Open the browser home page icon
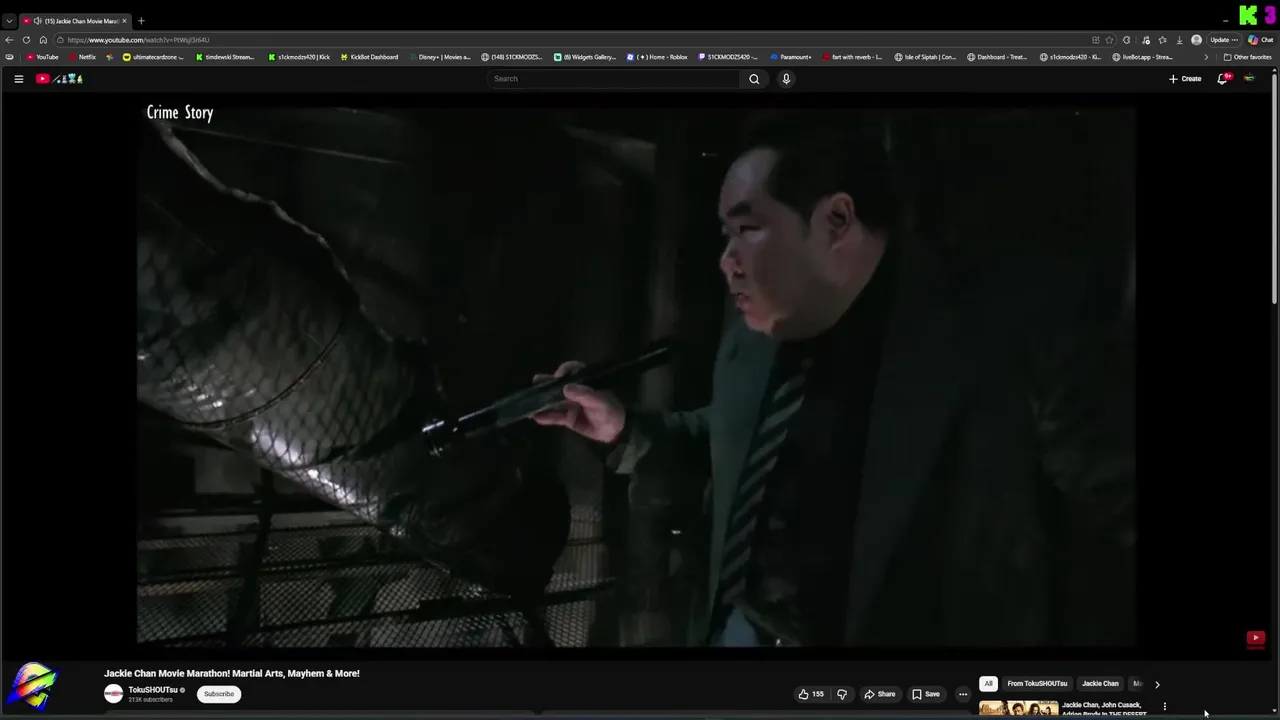This screenshot has height=720, width=1280. [43, 40]
